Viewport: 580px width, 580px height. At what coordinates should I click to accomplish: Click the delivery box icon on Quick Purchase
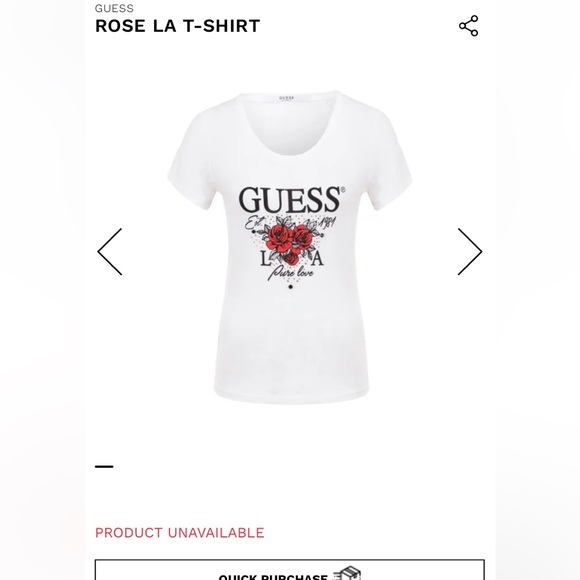click(347, 573)
